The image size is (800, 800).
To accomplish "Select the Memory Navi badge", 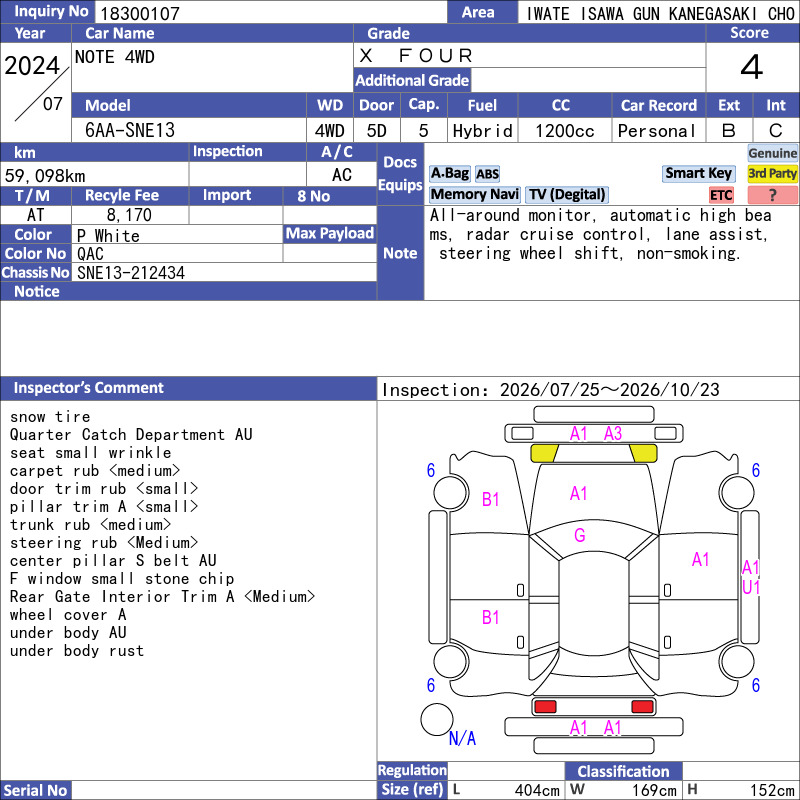I will (x=474, y=194).
